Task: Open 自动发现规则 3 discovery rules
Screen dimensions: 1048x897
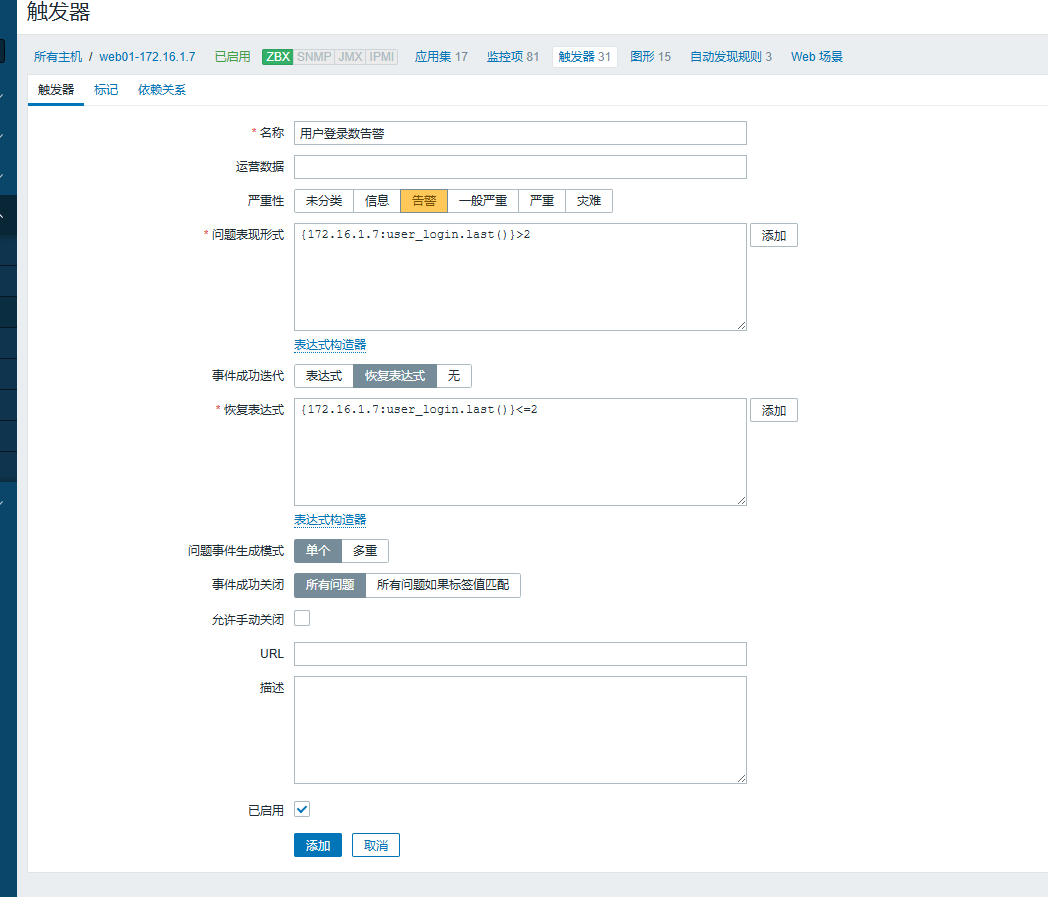Action: (x=731, y=57)
